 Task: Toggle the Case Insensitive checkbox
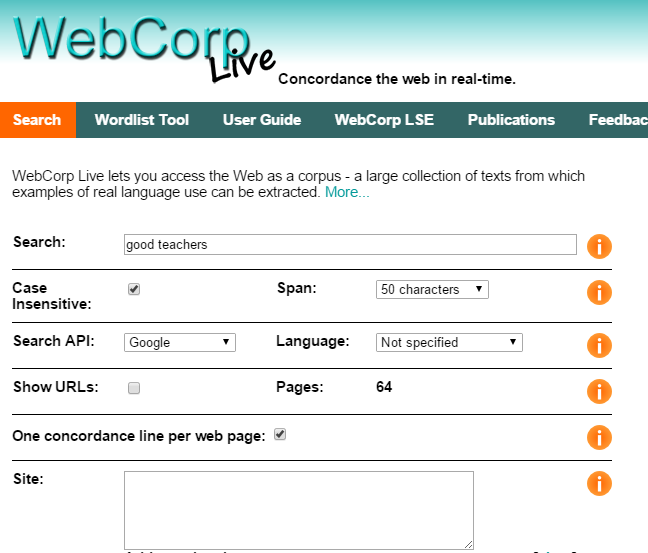pos(134,289)
